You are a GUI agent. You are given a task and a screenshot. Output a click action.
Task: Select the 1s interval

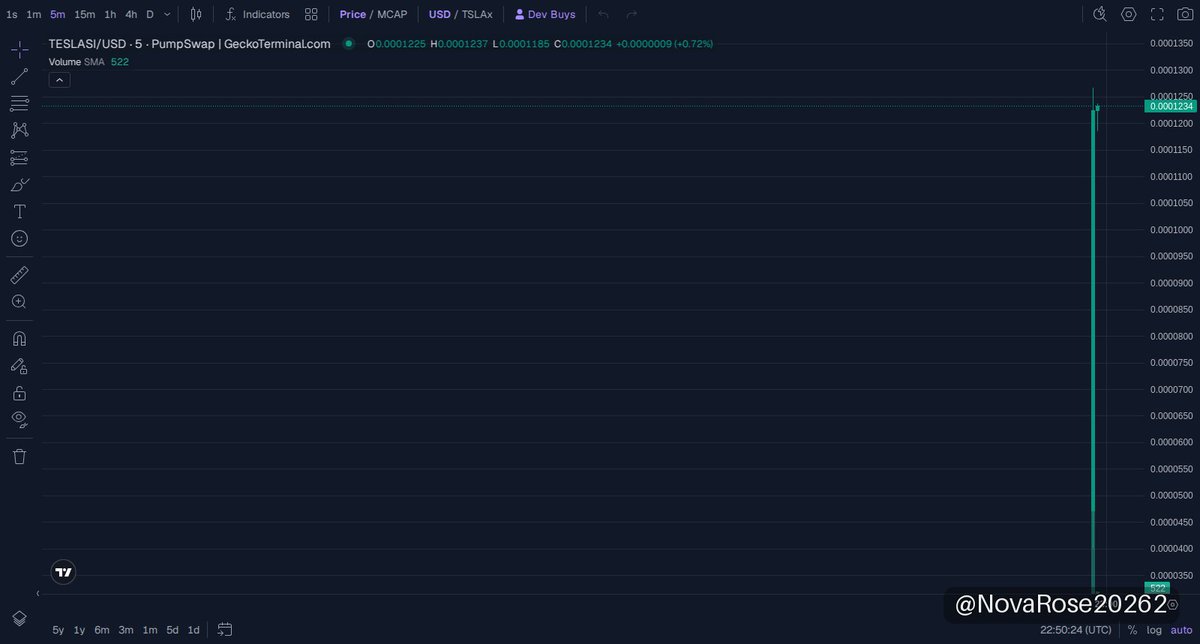pyautogui.click(x=12, y=15)
